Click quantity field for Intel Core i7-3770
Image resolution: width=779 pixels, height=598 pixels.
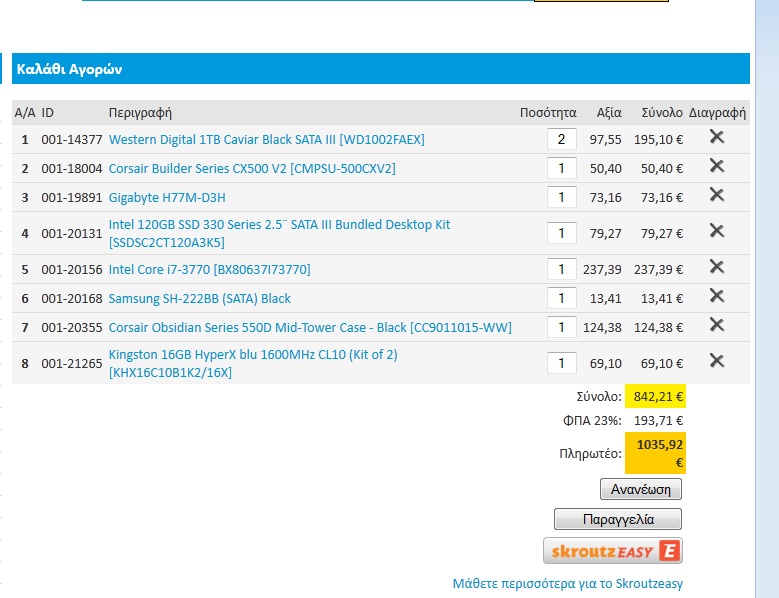pyautogui.click(x=561, y=269)
